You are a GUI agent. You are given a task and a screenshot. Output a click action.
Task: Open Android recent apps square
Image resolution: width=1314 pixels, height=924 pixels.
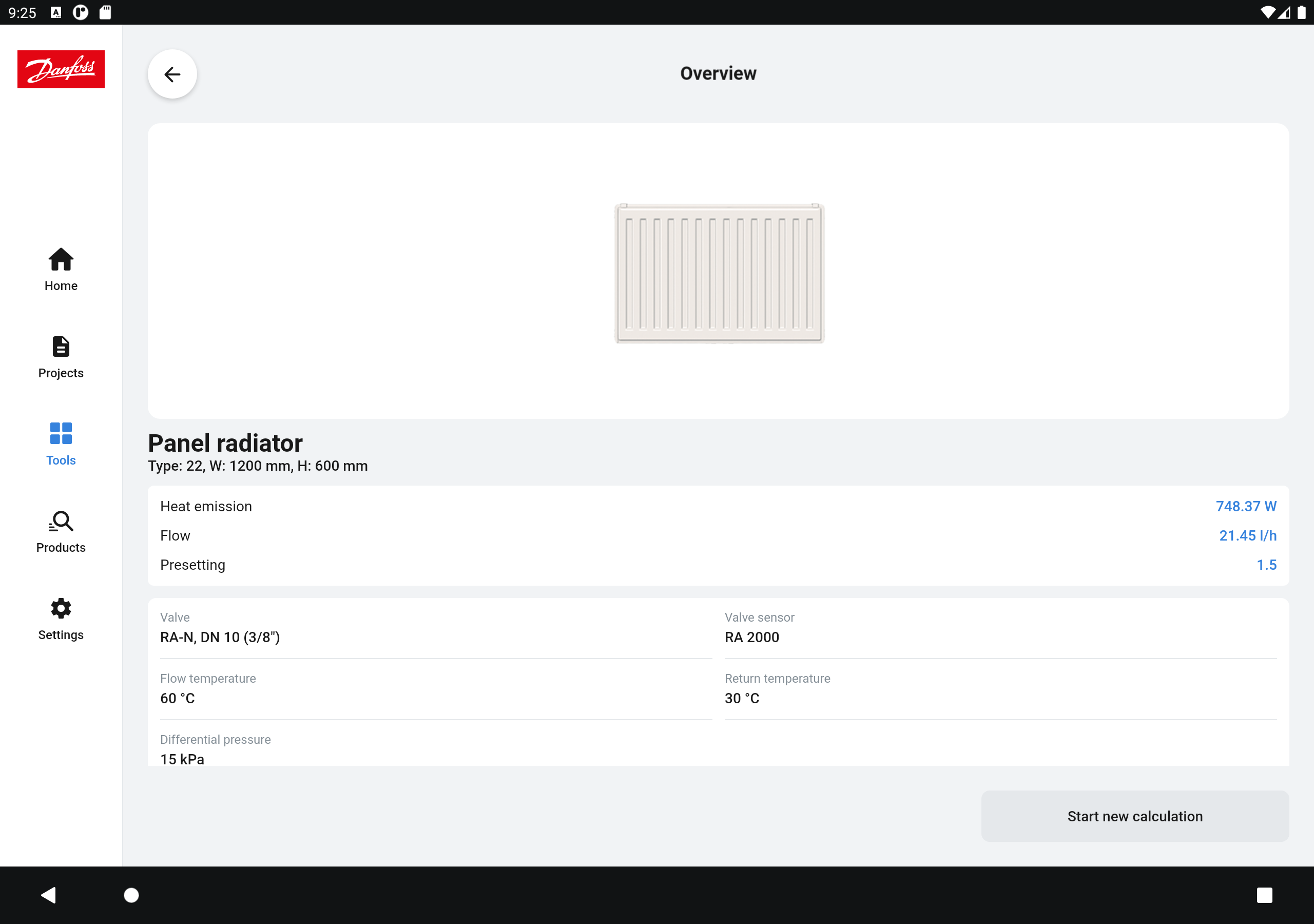click(1264, 895)
